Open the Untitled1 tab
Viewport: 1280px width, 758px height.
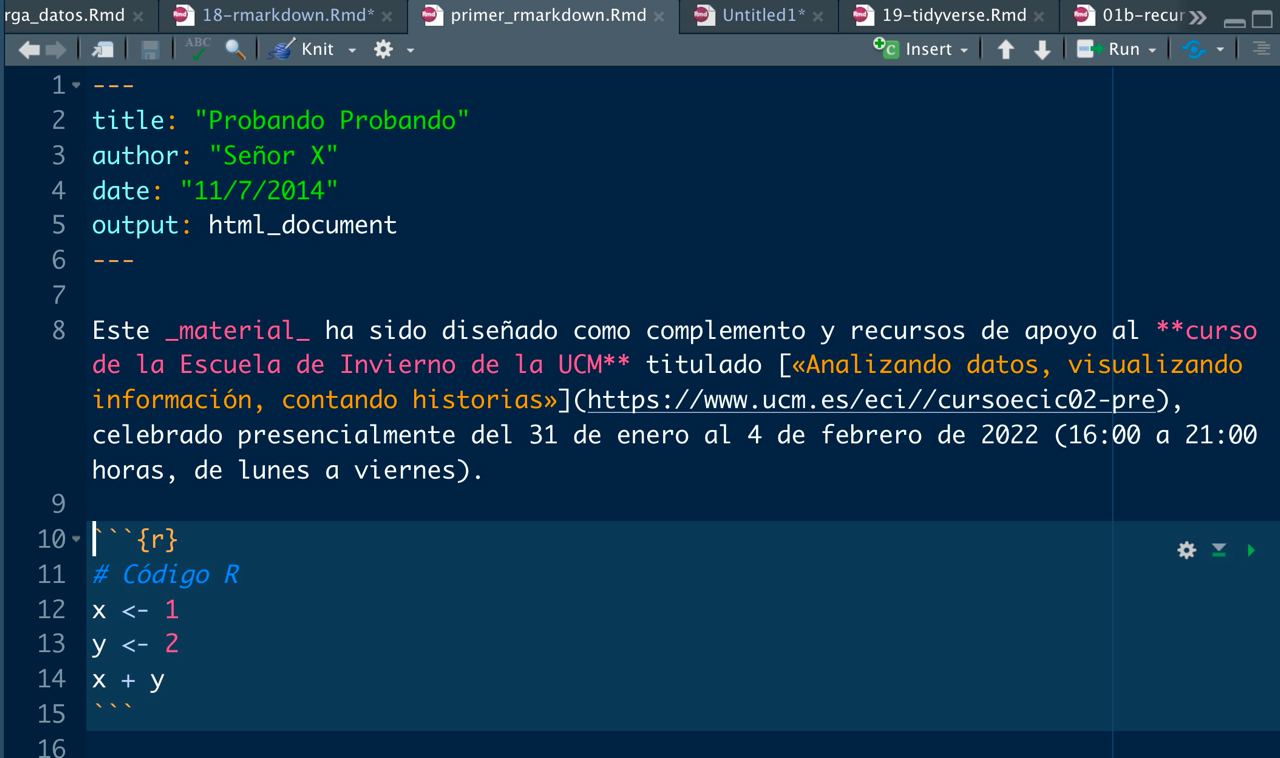coord(763,15)
